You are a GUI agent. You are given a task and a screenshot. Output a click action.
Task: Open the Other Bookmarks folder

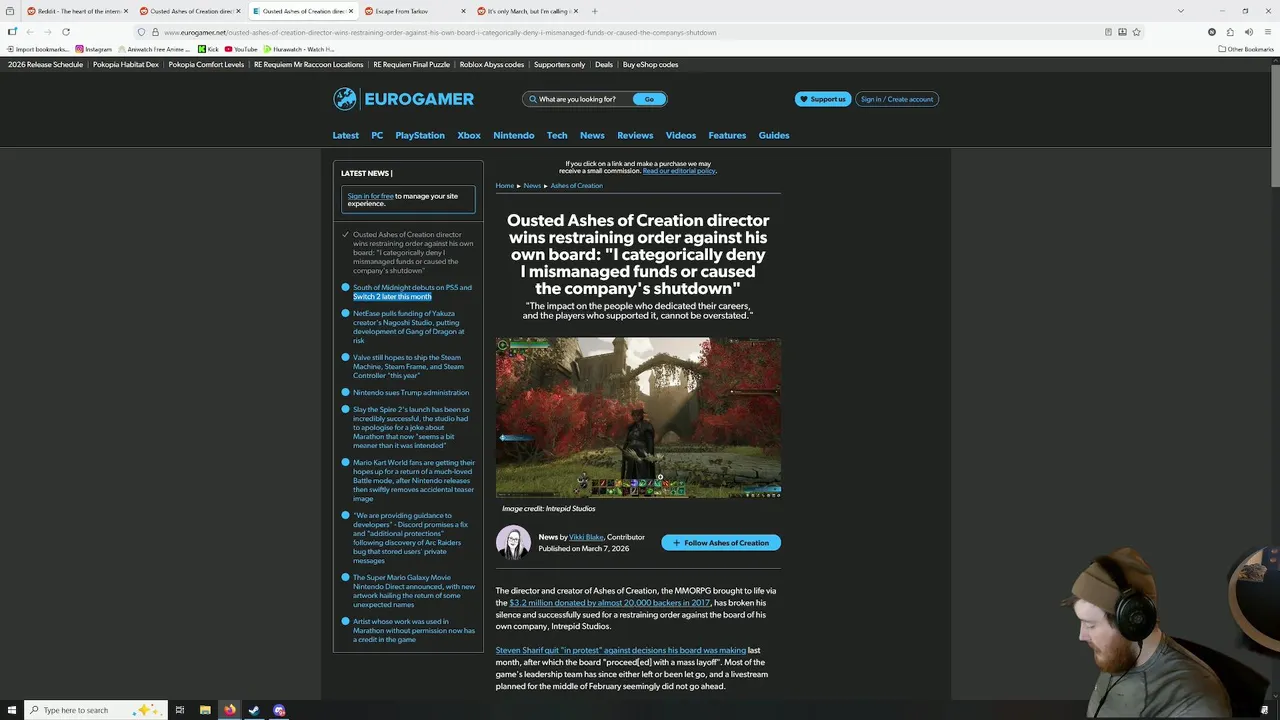[1246, 49]
